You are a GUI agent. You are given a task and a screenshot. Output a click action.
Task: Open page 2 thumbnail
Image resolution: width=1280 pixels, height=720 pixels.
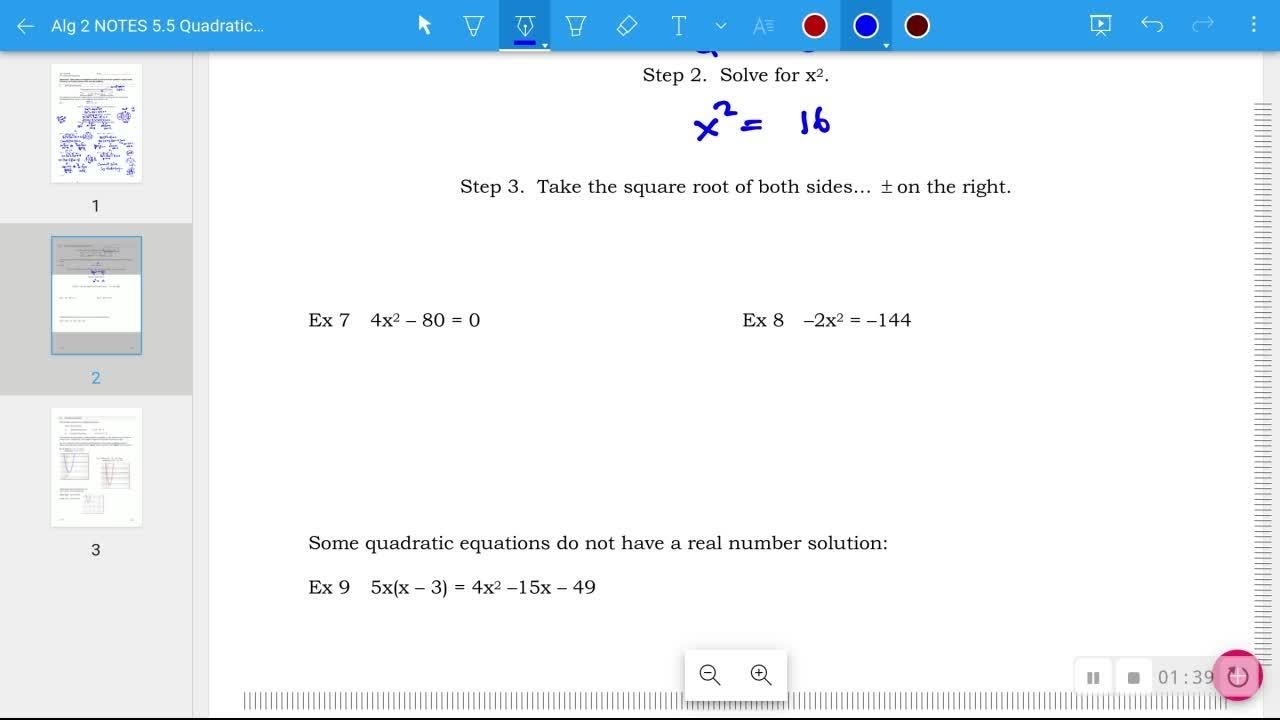tap(96, 295)
